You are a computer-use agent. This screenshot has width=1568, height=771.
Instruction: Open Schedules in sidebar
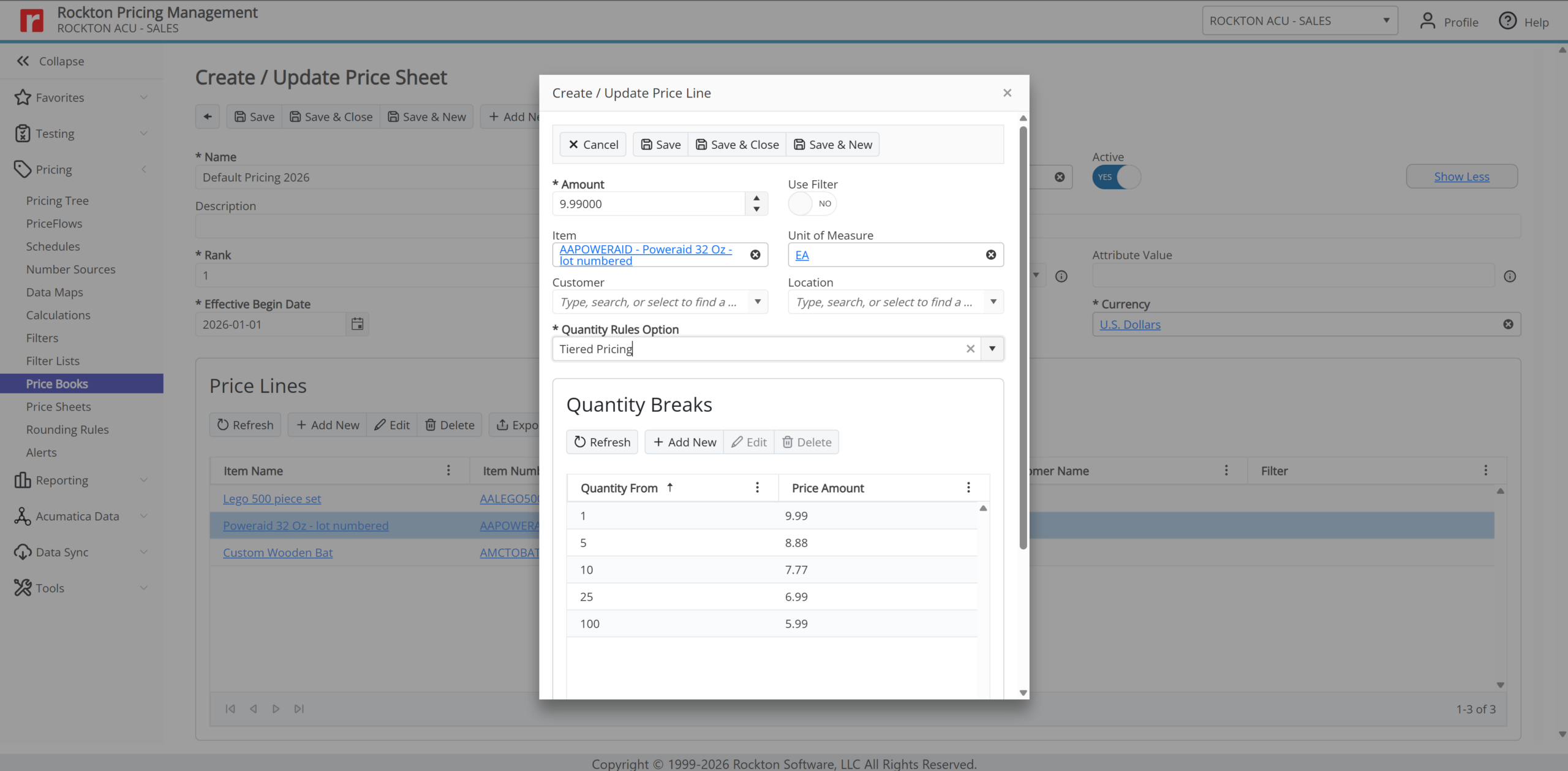pos(53,246)
